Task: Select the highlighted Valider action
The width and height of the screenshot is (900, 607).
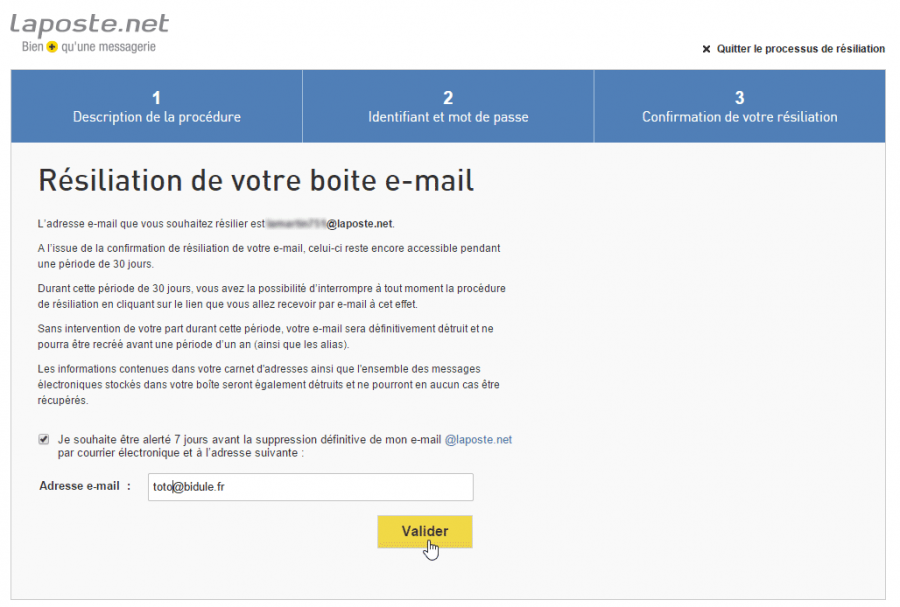Action: point(425,531)
